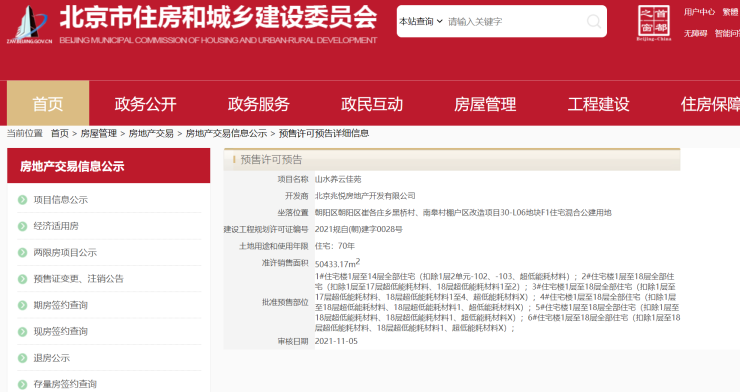
Task: Click the 批准预售部位 row label
Action: coord(285,302)
